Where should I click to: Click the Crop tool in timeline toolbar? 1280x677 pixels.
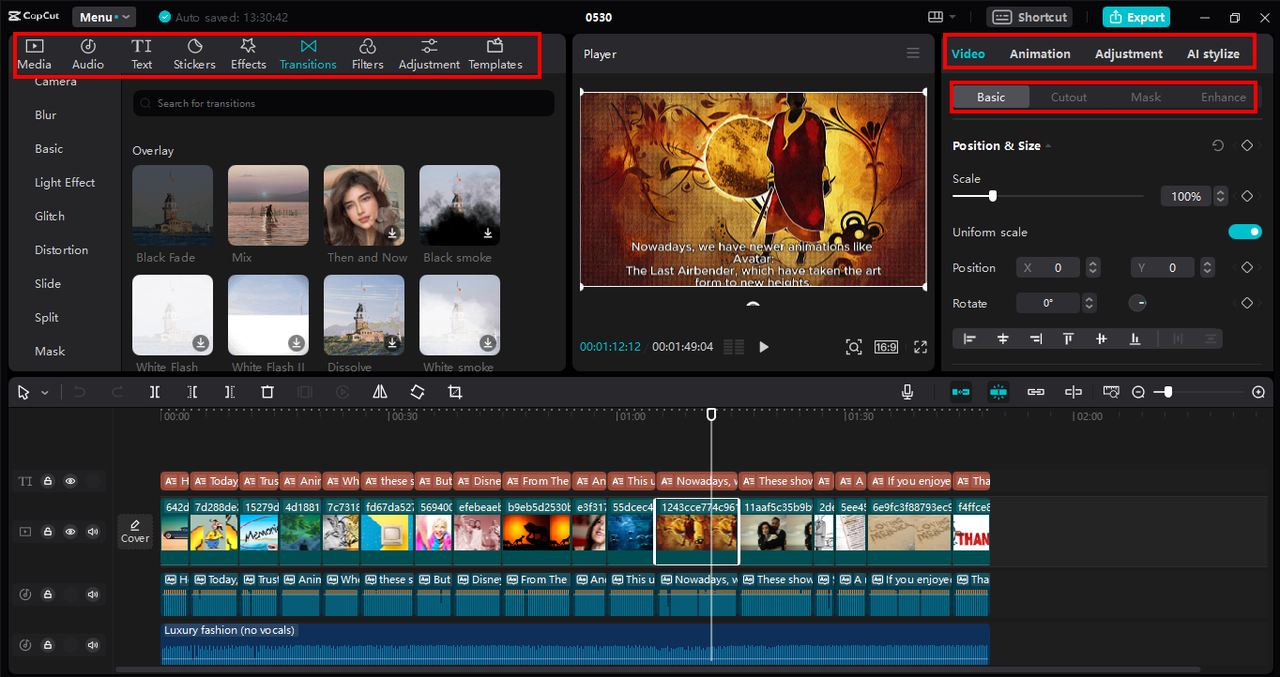455,392
